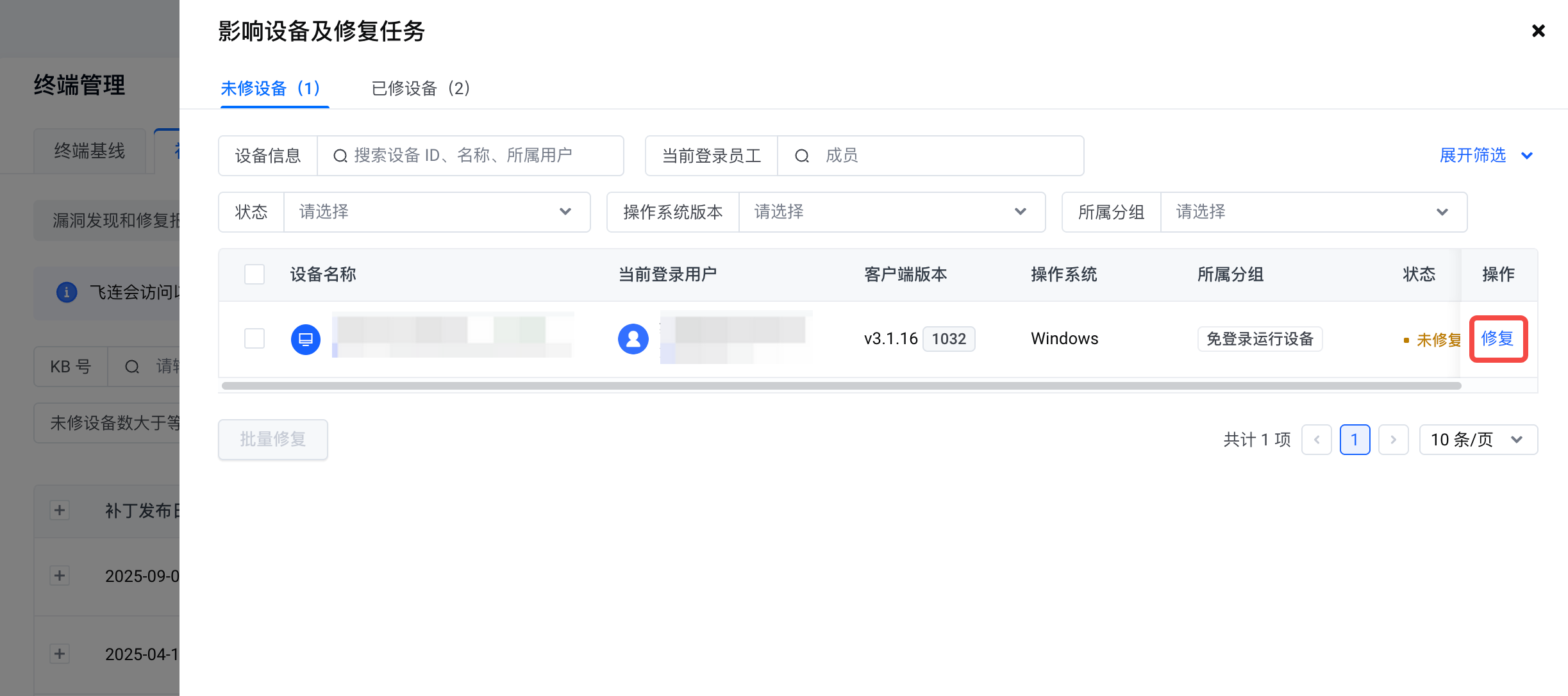Expand the 2025-09 patch row plus icon
Image resolution: width=1568 pixels, height=696 pixels.
click(60, 576)
